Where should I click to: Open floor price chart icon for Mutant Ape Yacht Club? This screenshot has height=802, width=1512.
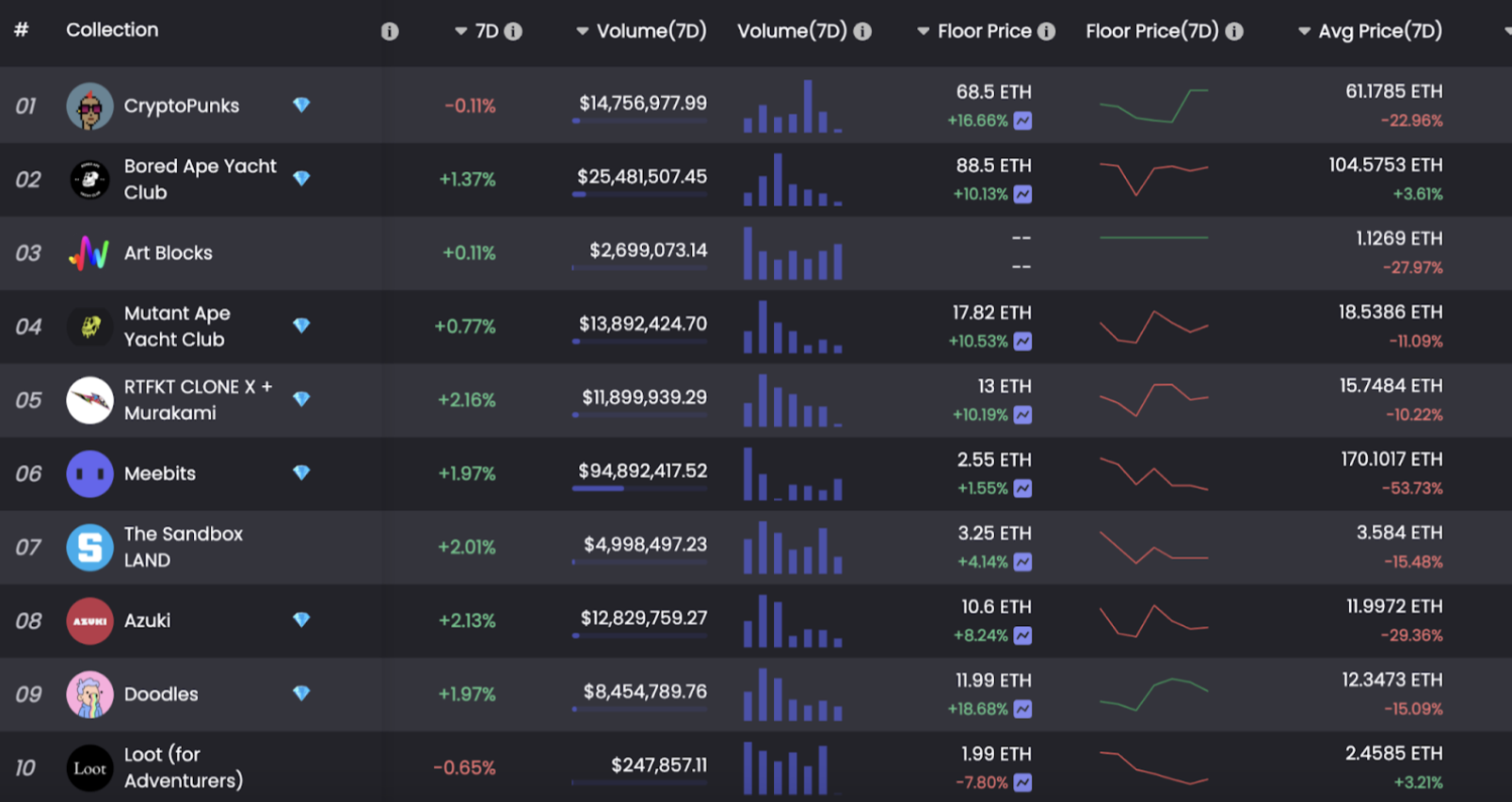(x=1022, y=342)
